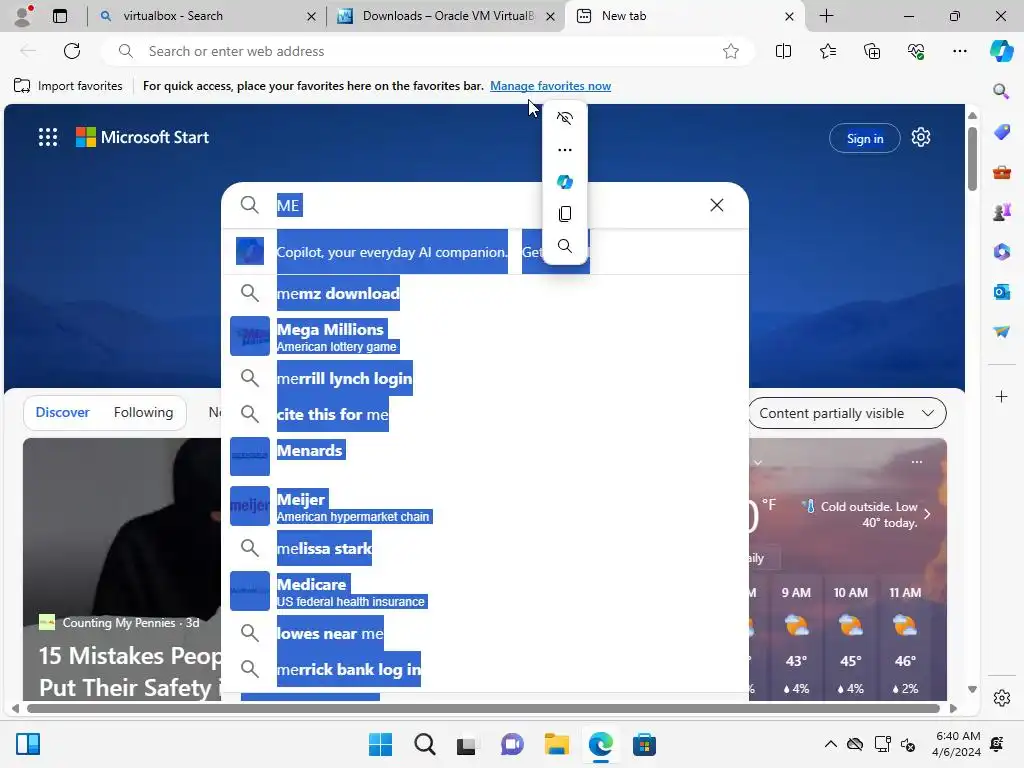Click Sign in button

(x=865, y=138)
